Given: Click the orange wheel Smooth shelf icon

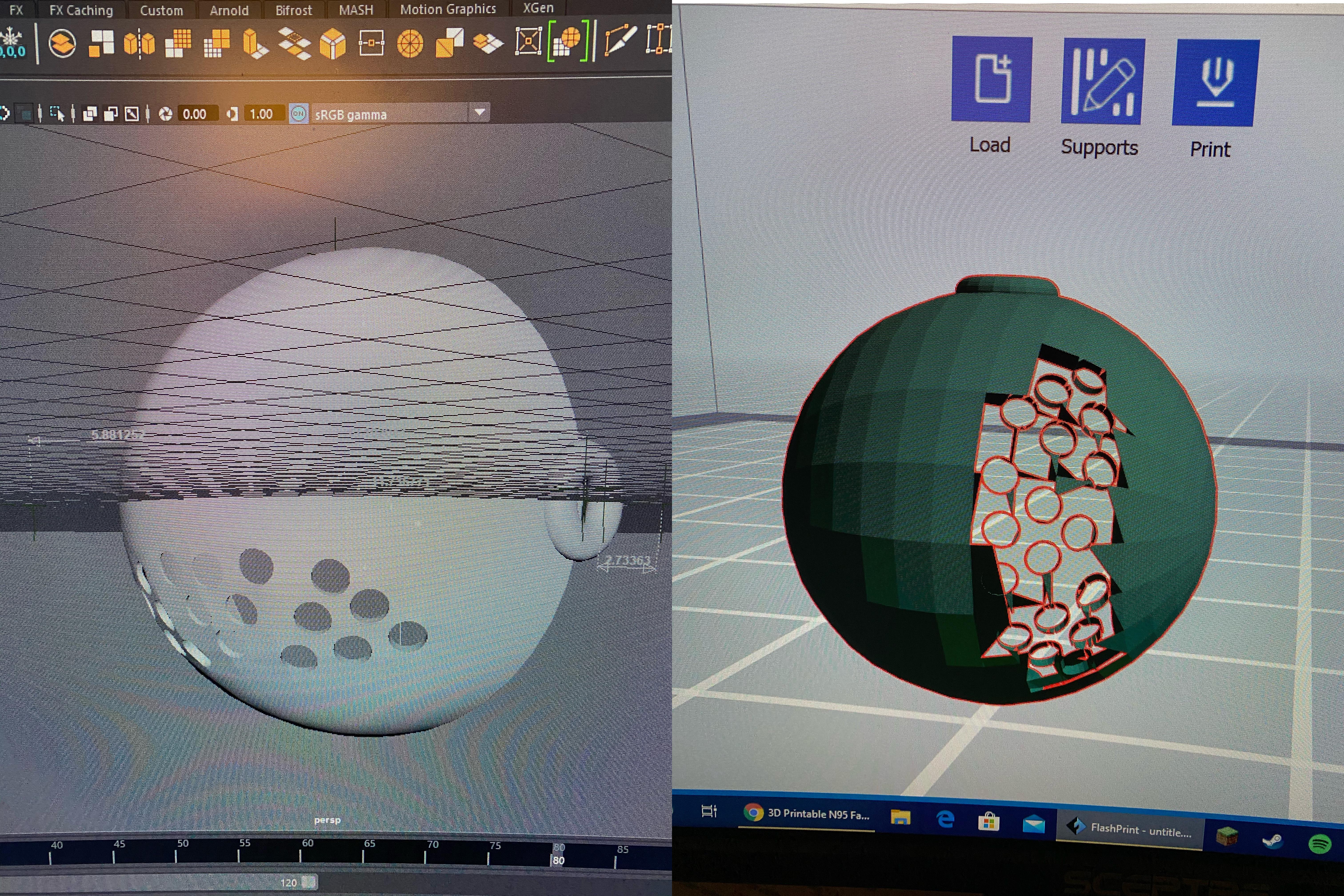Looking at the screenshot, I should click(410, 44).
